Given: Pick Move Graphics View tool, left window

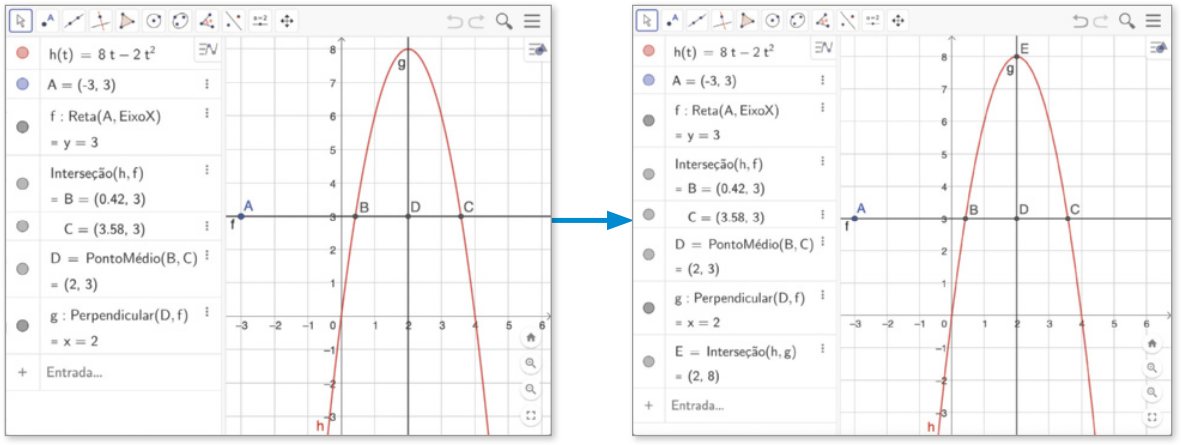Looking at the screenshot, I should [x=286, y=21].
